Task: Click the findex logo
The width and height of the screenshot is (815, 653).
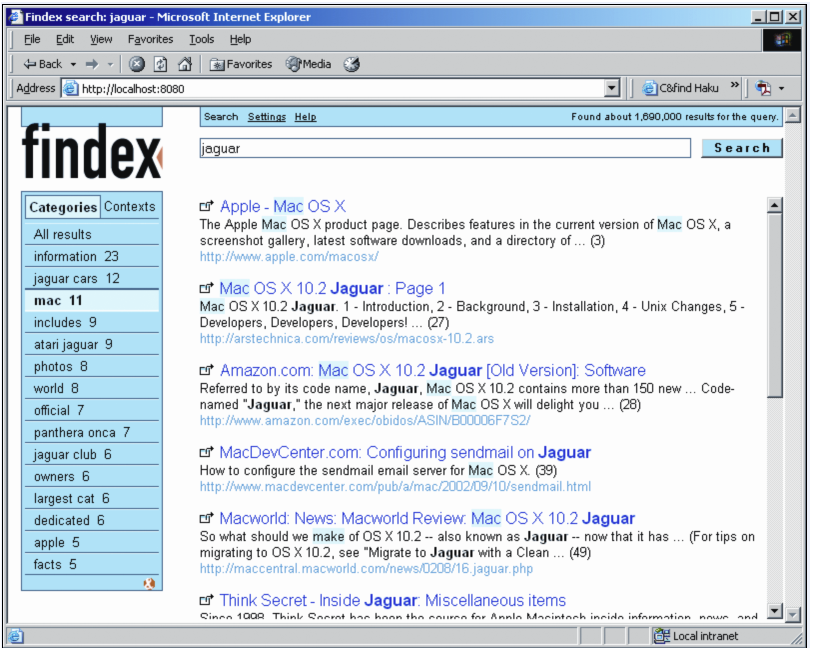Action: (92, 151)
